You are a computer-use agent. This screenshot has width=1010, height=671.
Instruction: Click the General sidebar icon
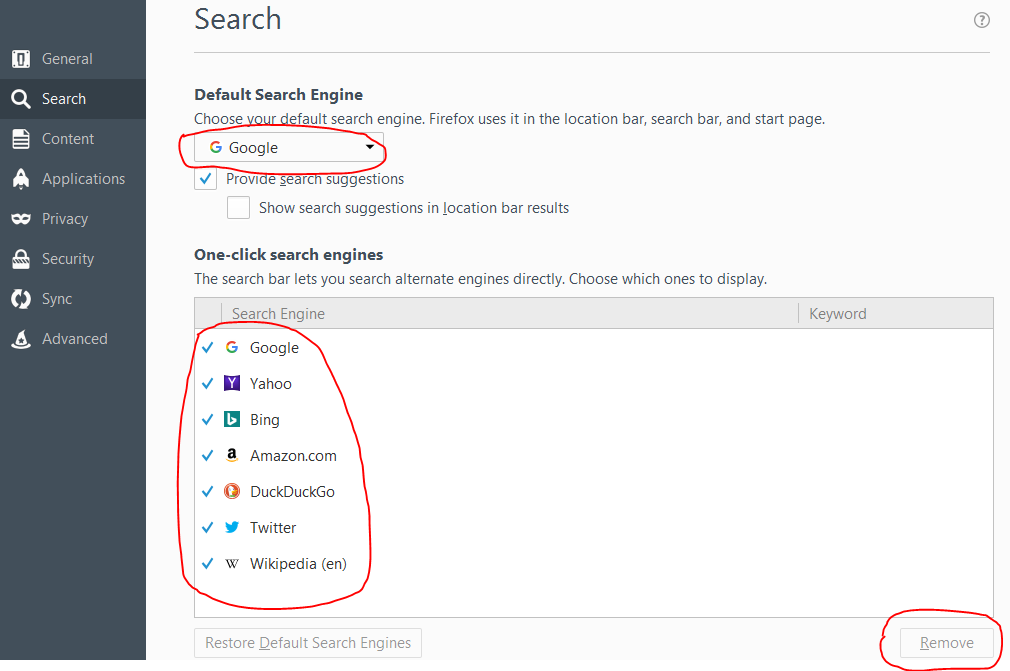point(21,59)
